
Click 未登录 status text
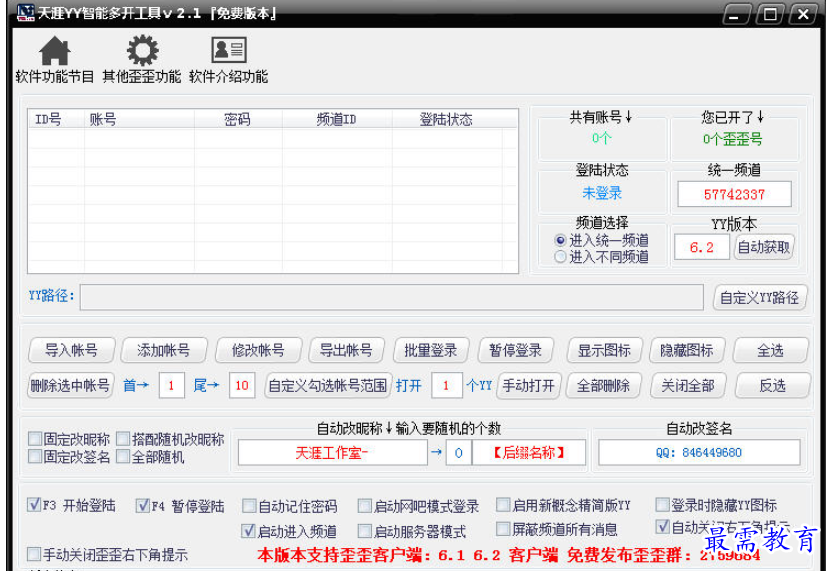(602, 193)
